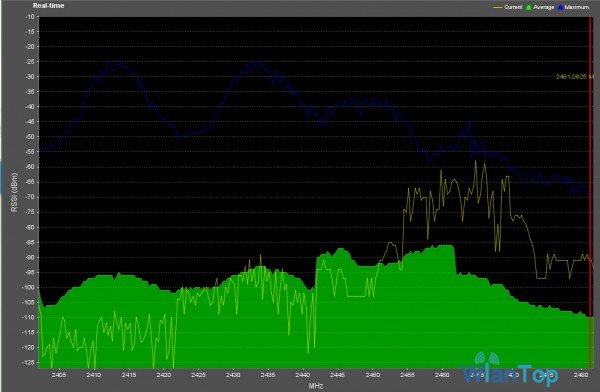Click the blue Maximum legend marker
The width and height of the screenshot is (600, 392).
[x=561, y=7]
